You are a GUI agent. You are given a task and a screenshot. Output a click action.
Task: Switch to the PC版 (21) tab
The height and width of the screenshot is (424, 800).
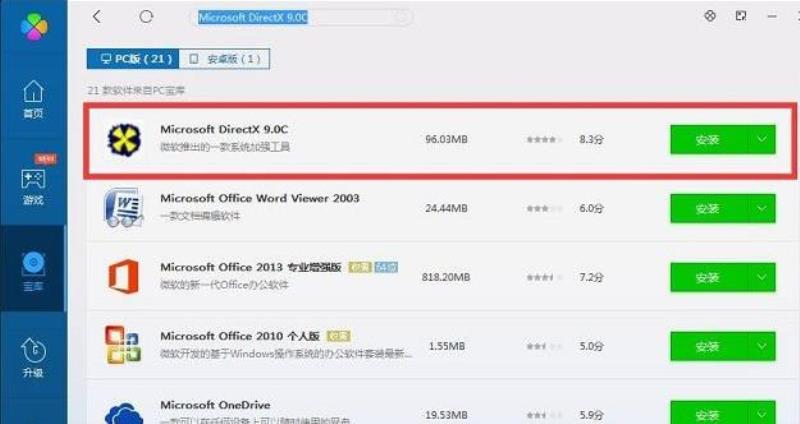point(133,59)
